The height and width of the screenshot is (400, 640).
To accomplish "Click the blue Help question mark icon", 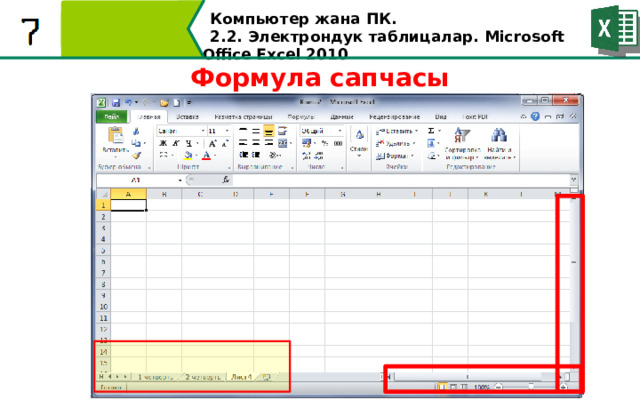I will (535, 117).
